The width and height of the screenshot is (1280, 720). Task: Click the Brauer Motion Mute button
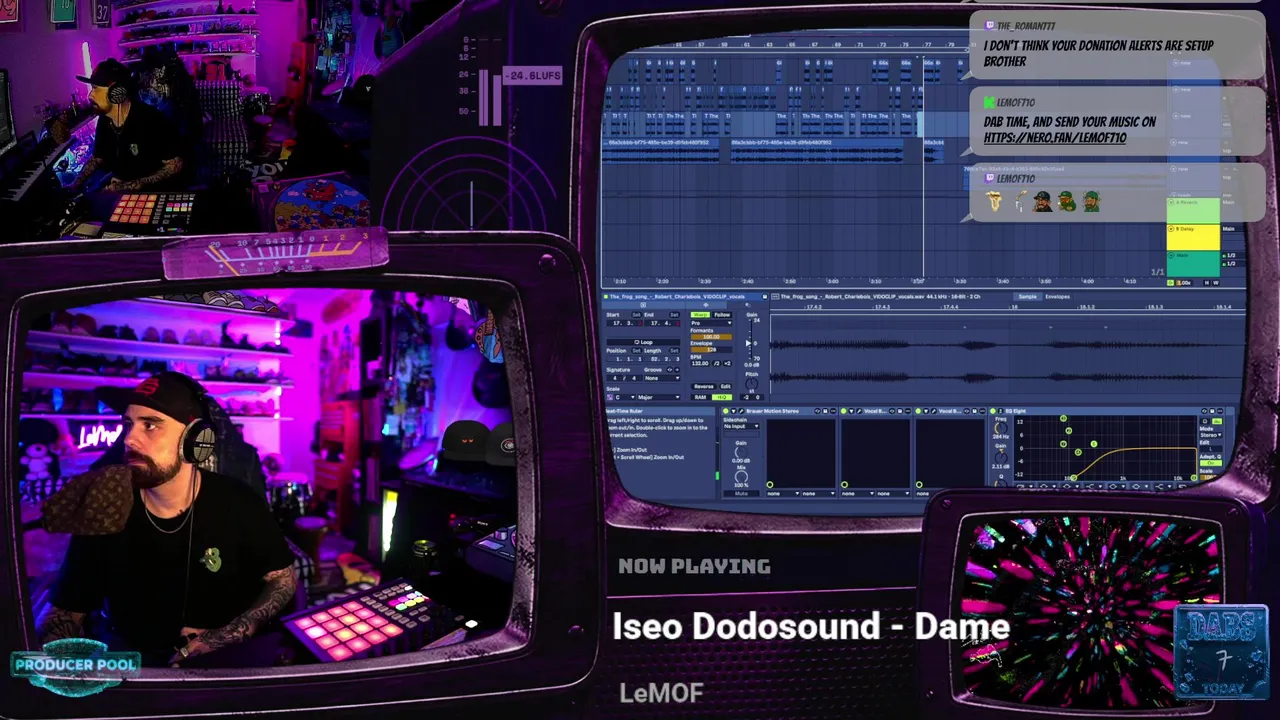[x=741, y=493]
